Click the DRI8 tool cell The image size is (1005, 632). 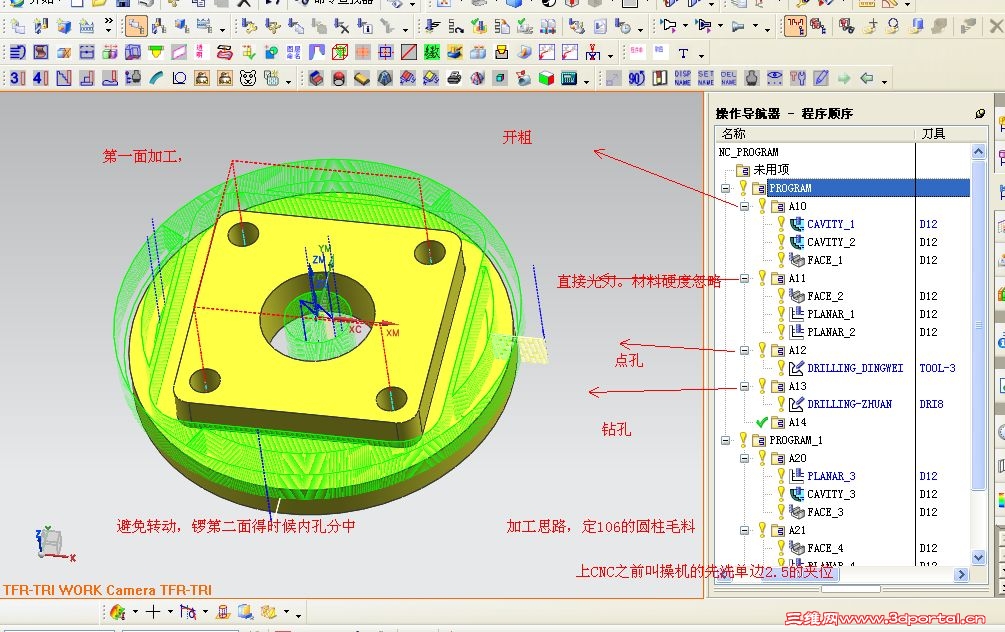(x=931, y=404)
